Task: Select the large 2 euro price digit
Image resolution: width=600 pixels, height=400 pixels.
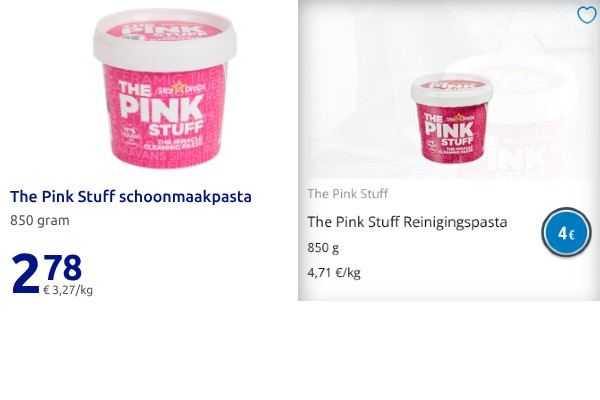Action: (25, 274)
